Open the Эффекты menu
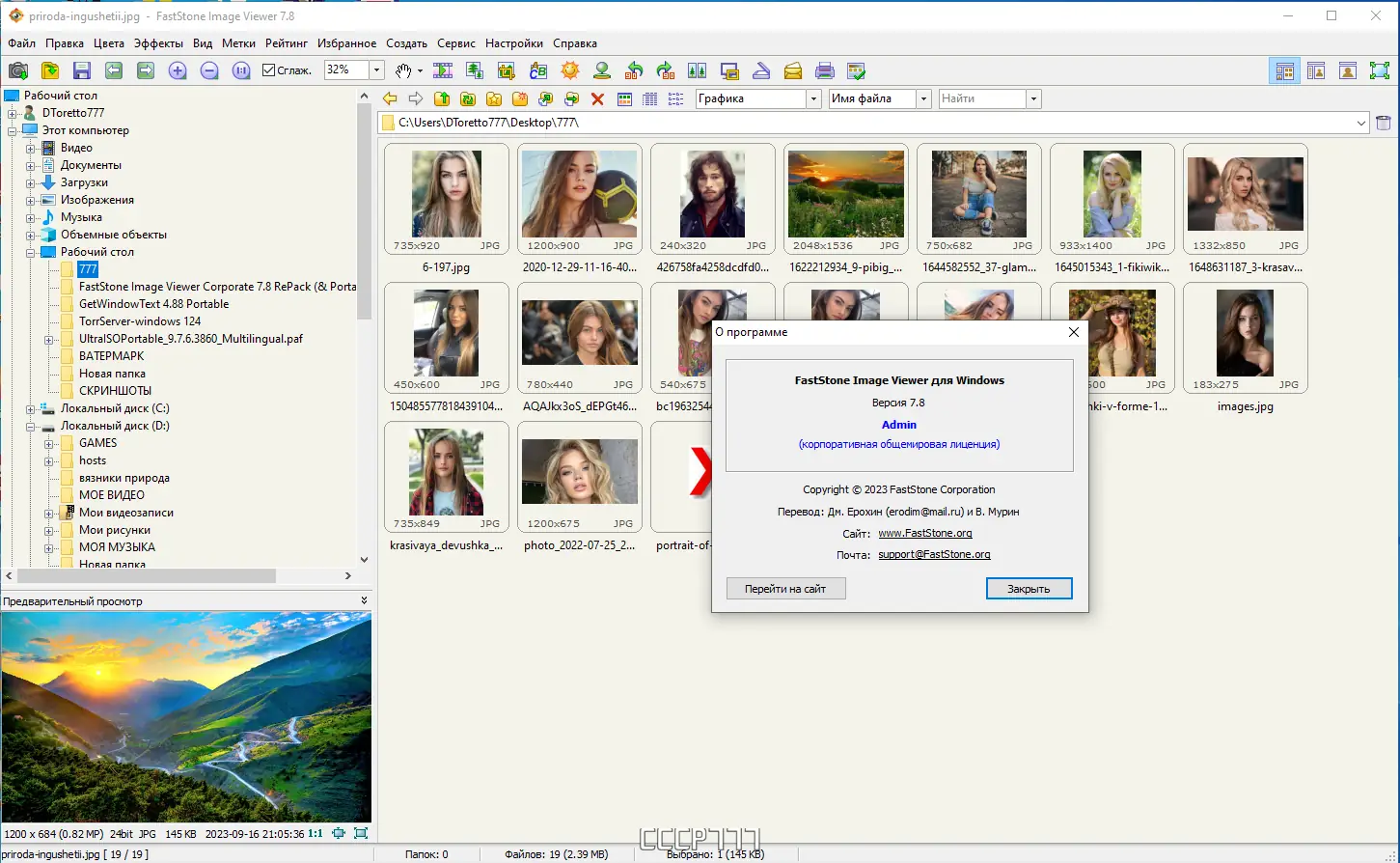The height and width of the screenshot is (863, 1400). tap(158, 43)
